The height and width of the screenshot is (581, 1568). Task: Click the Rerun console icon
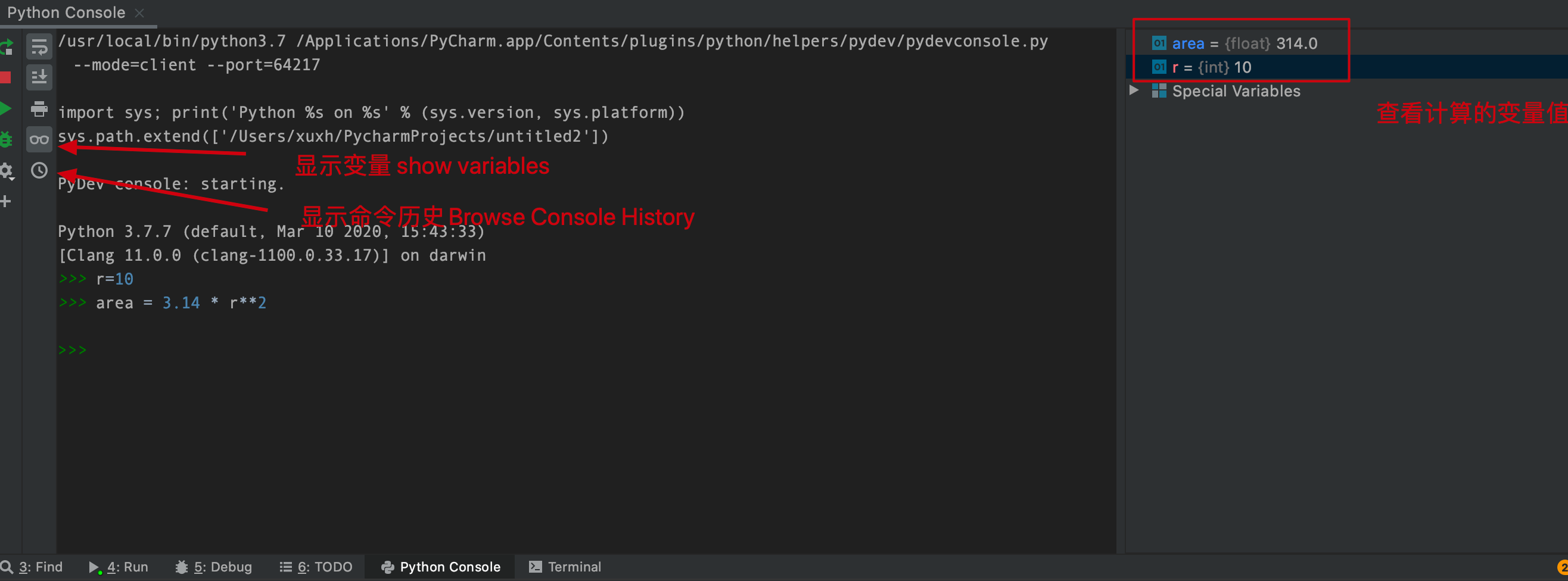pos(6,47)
